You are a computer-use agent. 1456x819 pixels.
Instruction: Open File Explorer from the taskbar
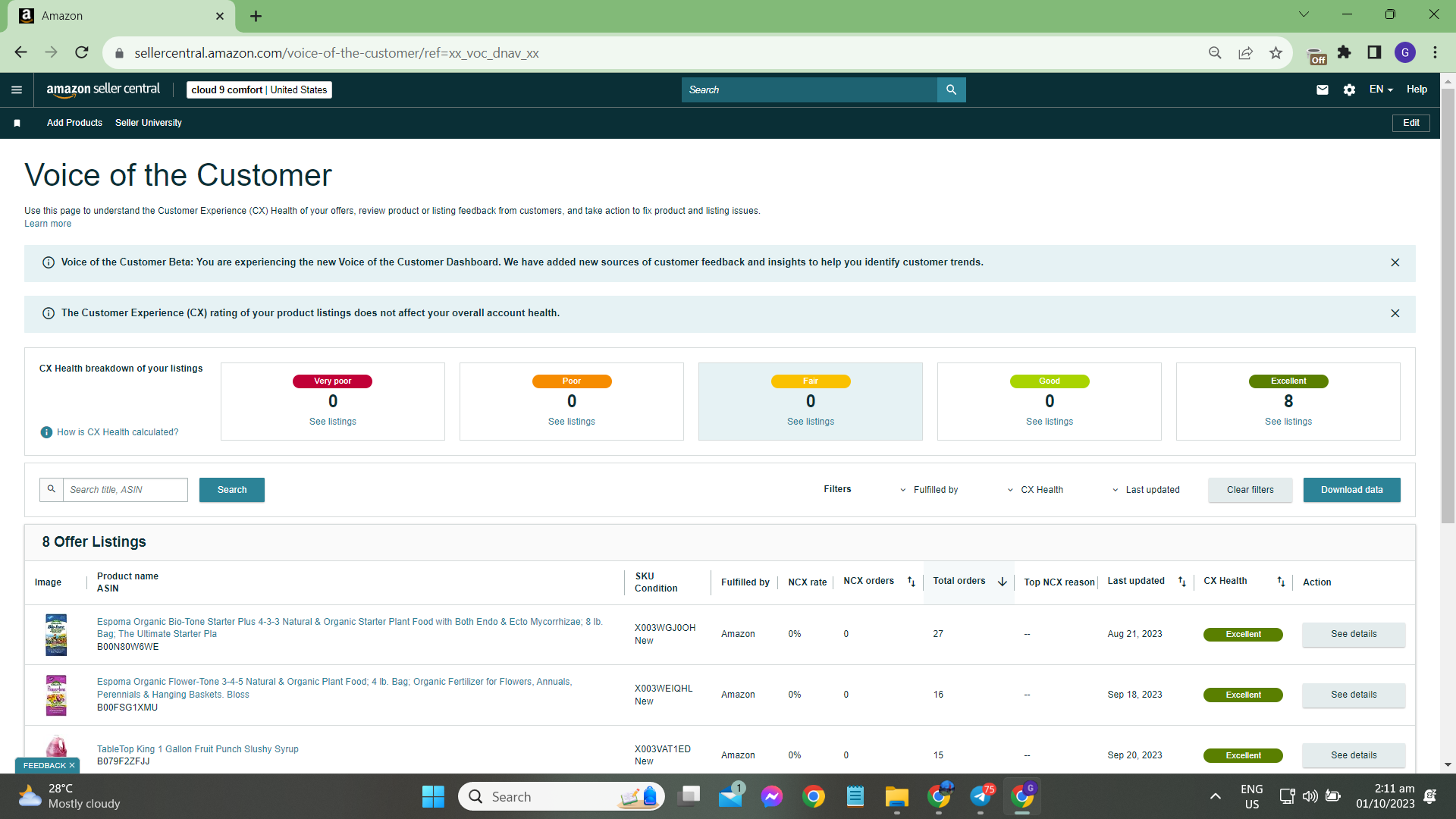(896, 796)
